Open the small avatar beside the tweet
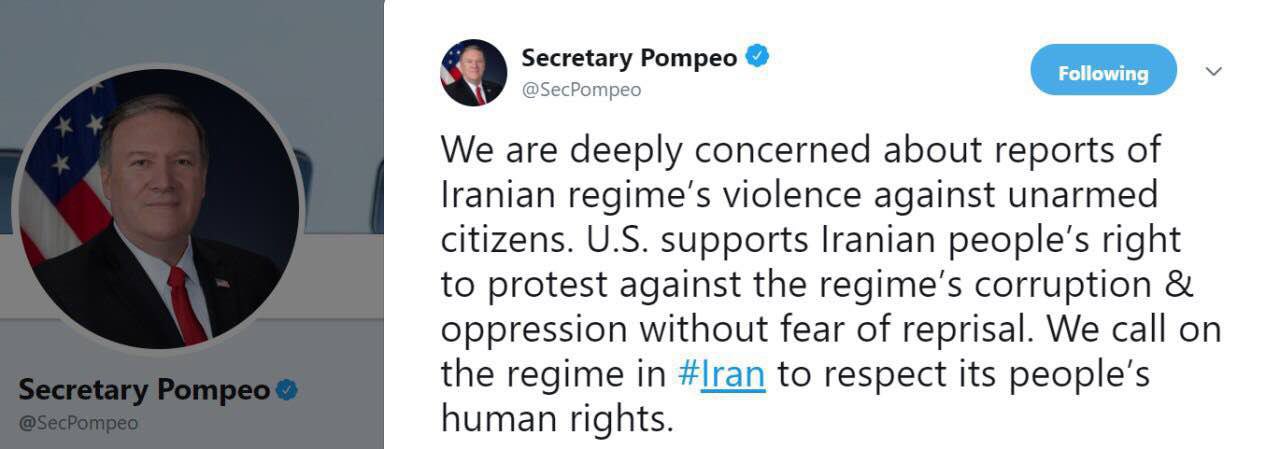1280x449 pixels. coord(472,73)
